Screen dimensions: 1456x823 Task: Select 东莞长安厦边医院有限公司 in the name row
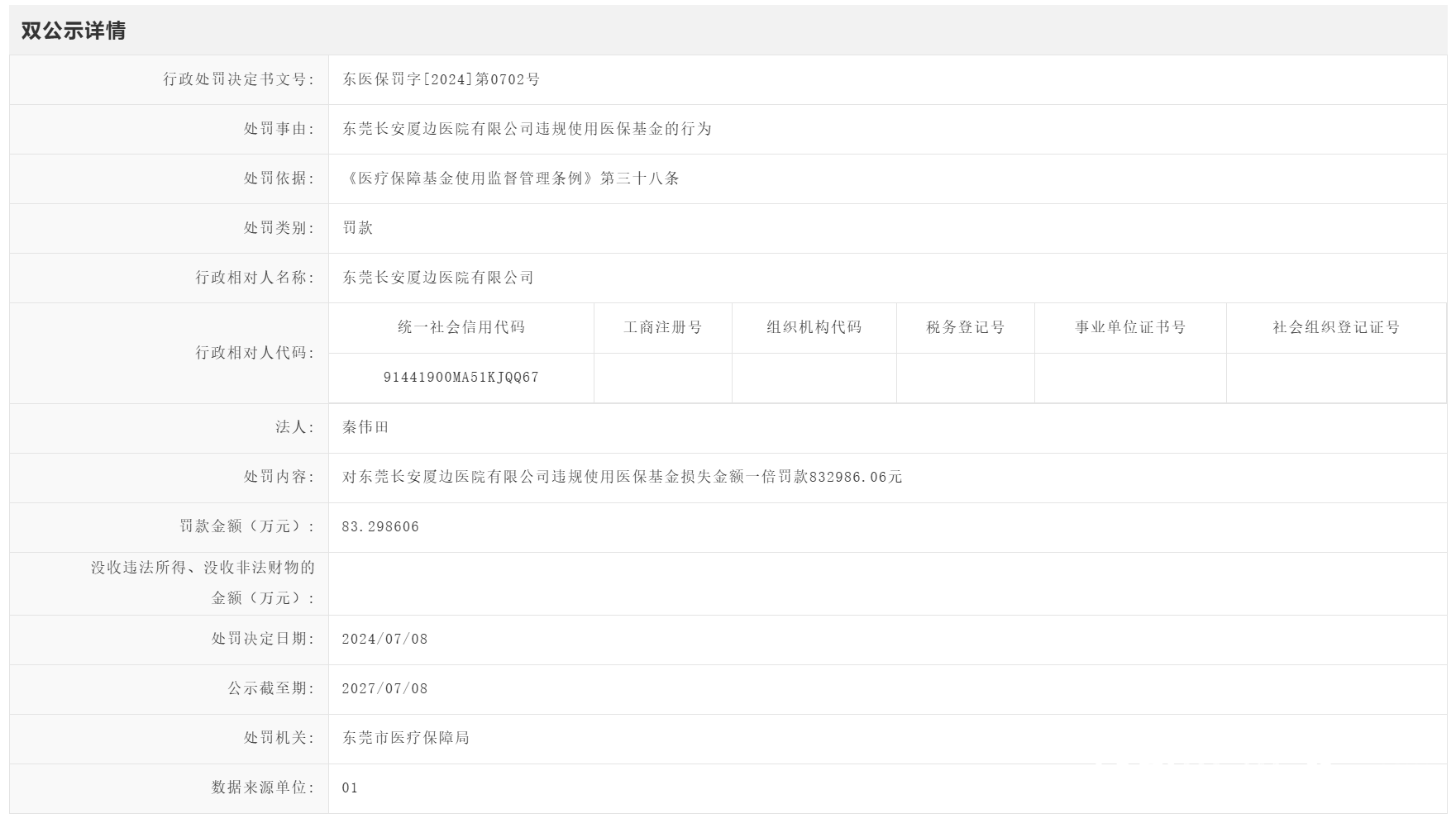438,278
